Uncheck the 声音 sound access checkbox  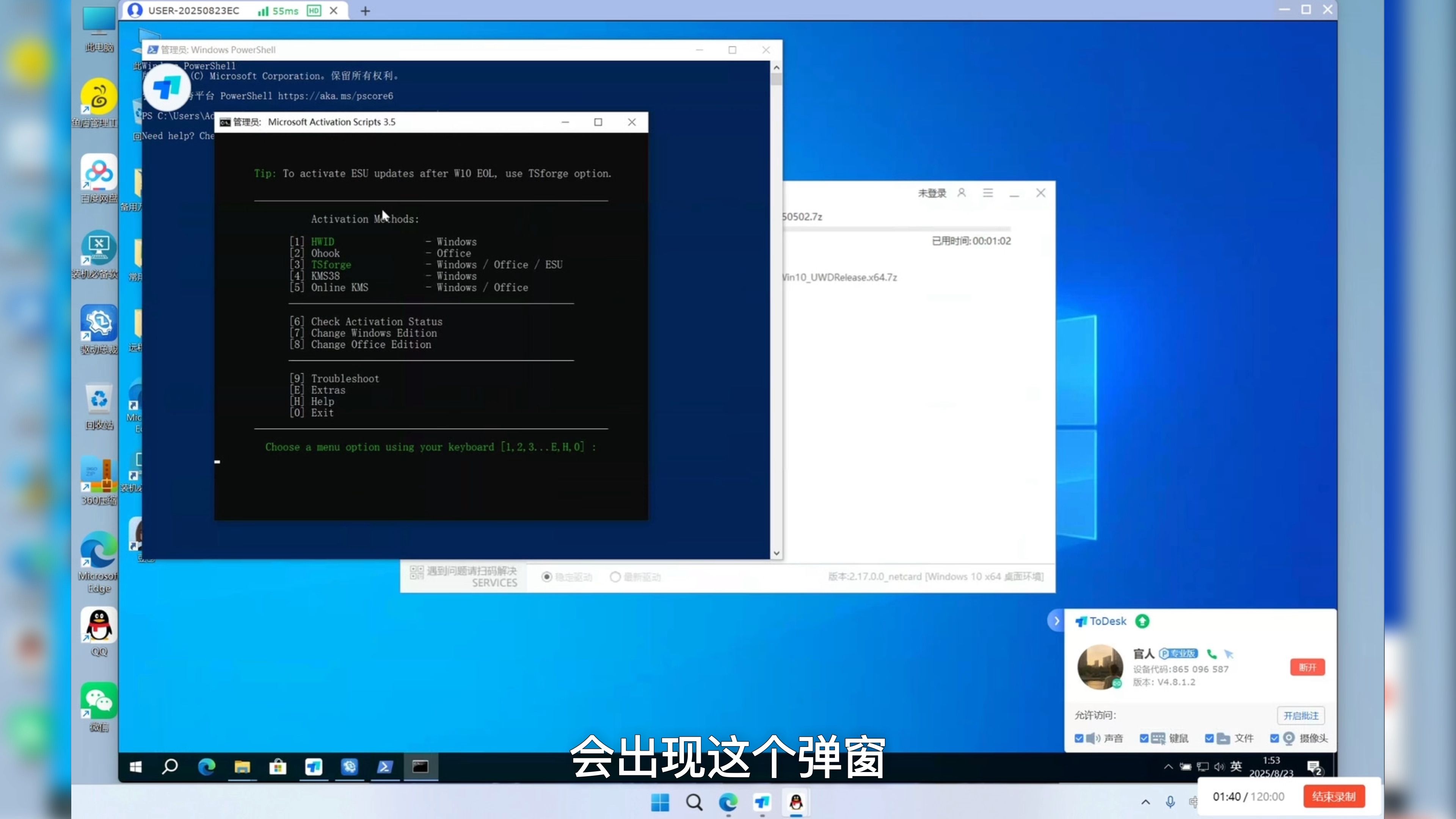click(x=1078, y=738)
